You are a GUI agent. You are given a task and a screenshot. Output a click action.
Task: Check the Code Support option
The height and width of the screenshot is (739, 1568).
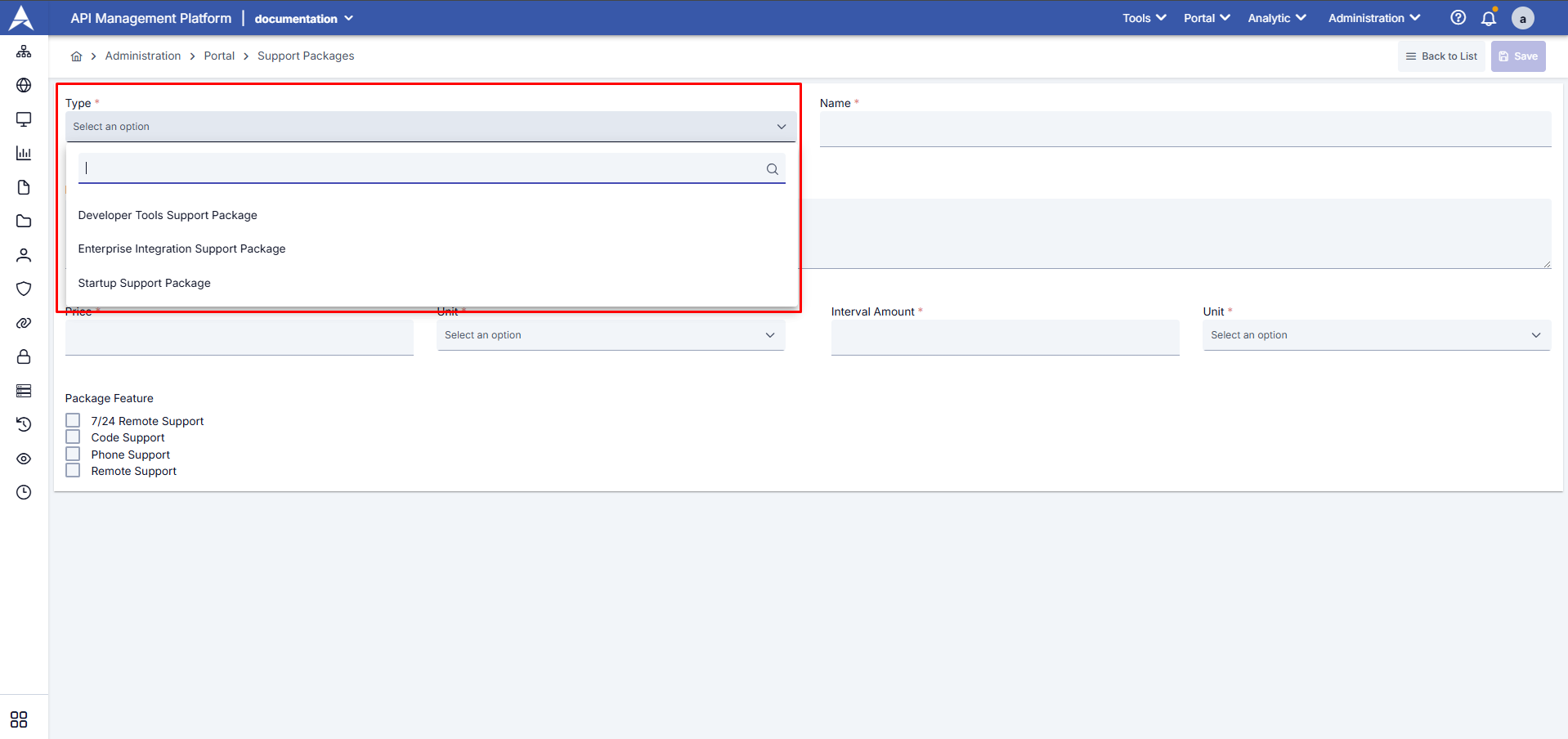pos(73,437)
